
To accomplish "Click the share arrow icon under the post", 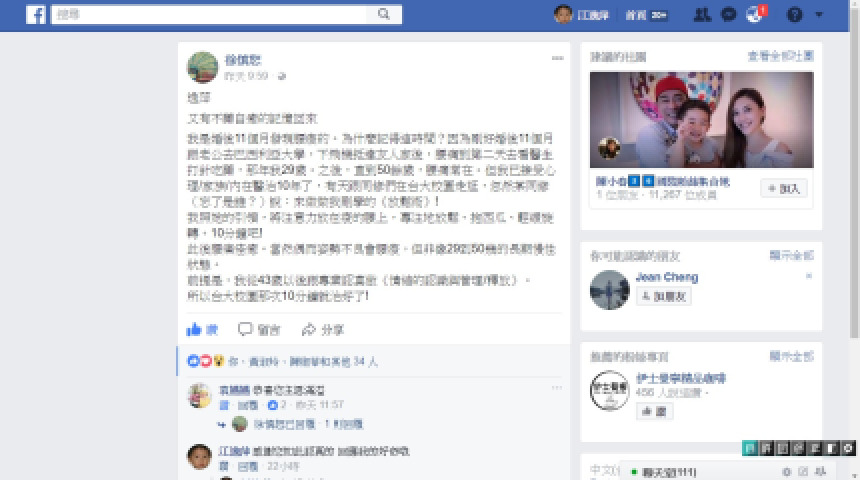I will point(309,329).
